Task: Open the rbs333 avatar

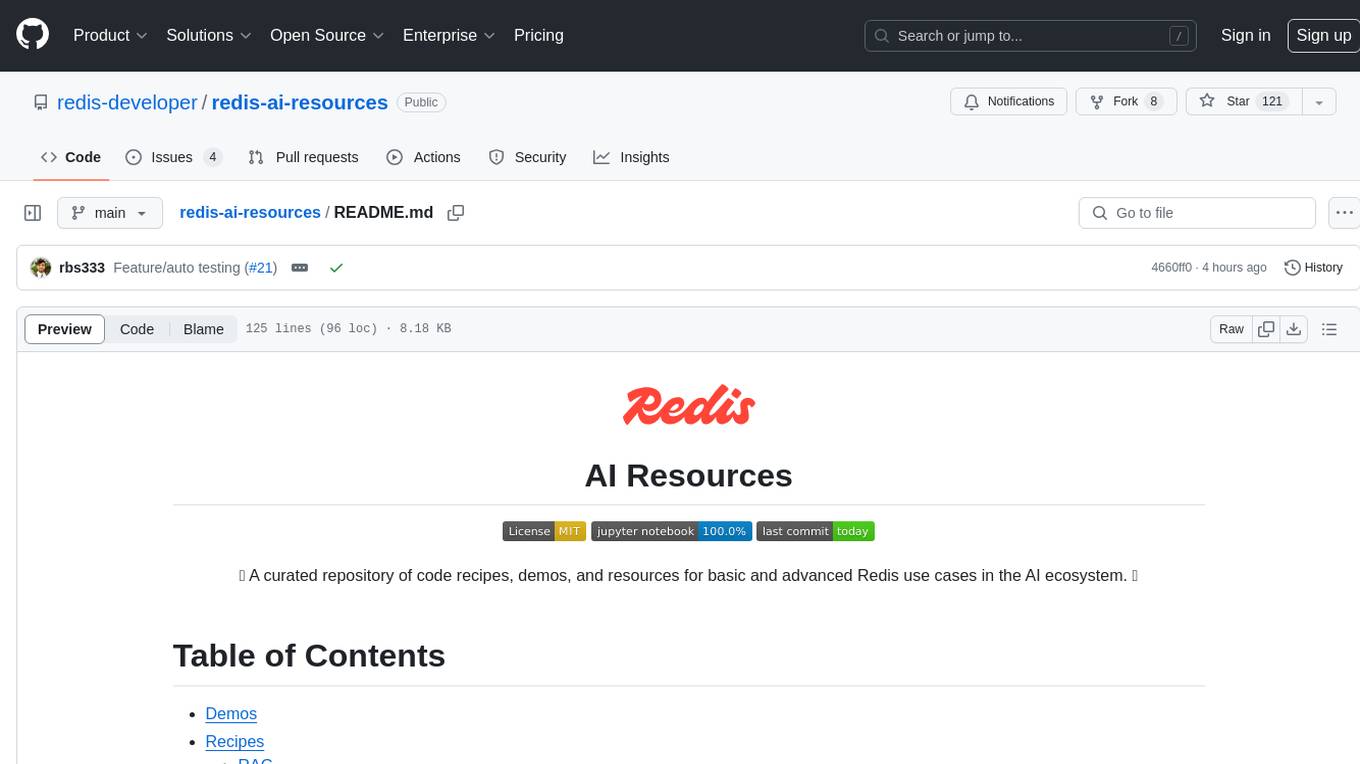Action: (x=41, y=268)
